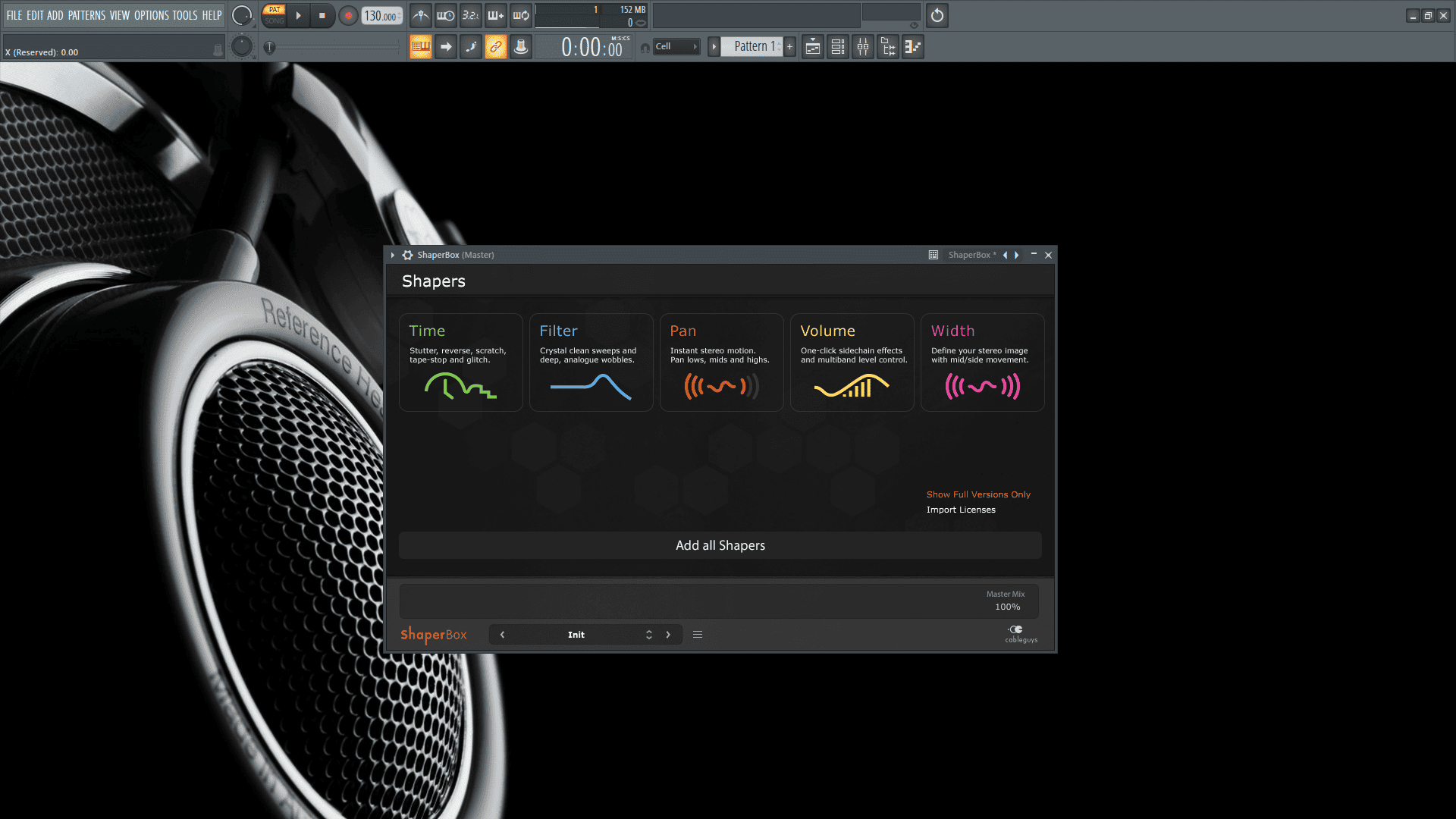Click Import Licenses link

(961, 510)
